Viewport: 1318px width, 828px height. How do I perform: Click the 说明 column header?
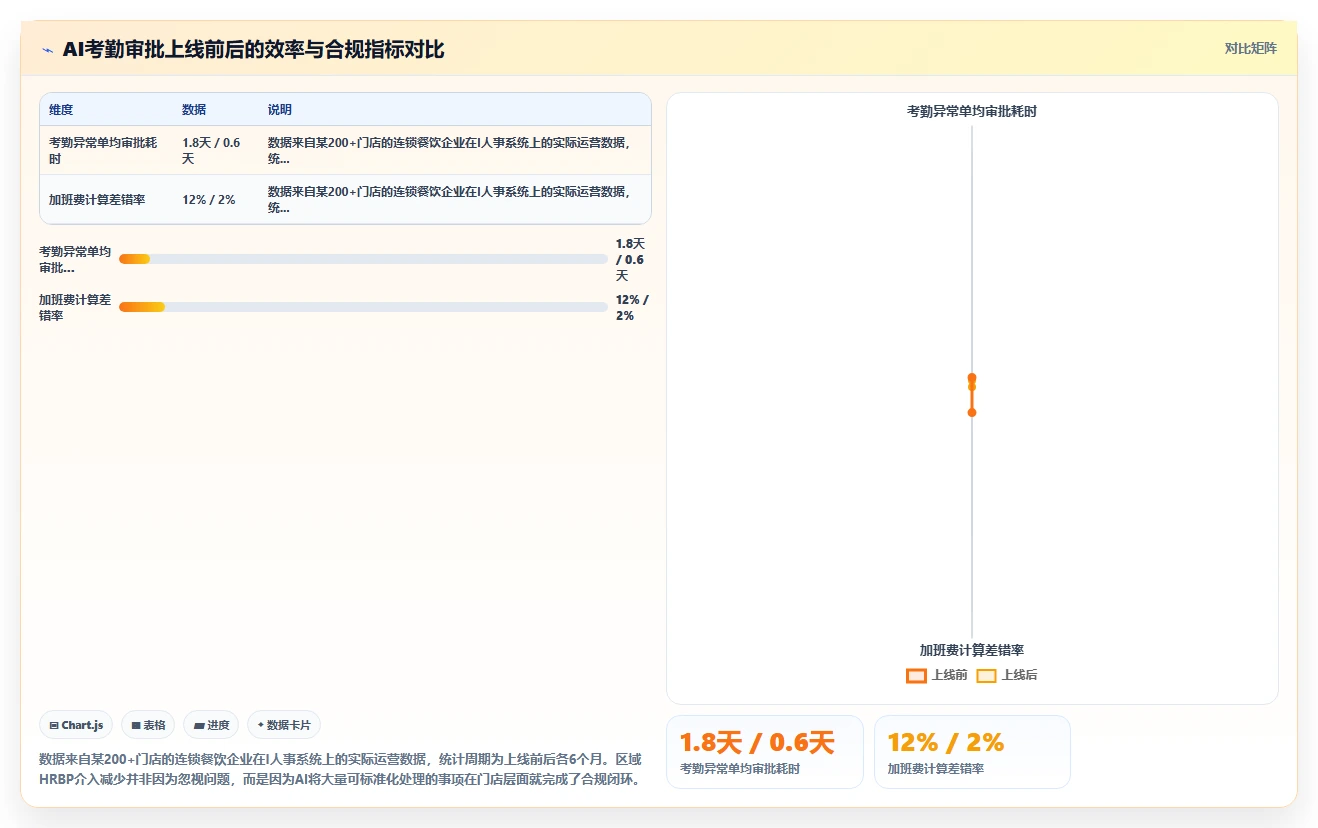tap(280, 110)
